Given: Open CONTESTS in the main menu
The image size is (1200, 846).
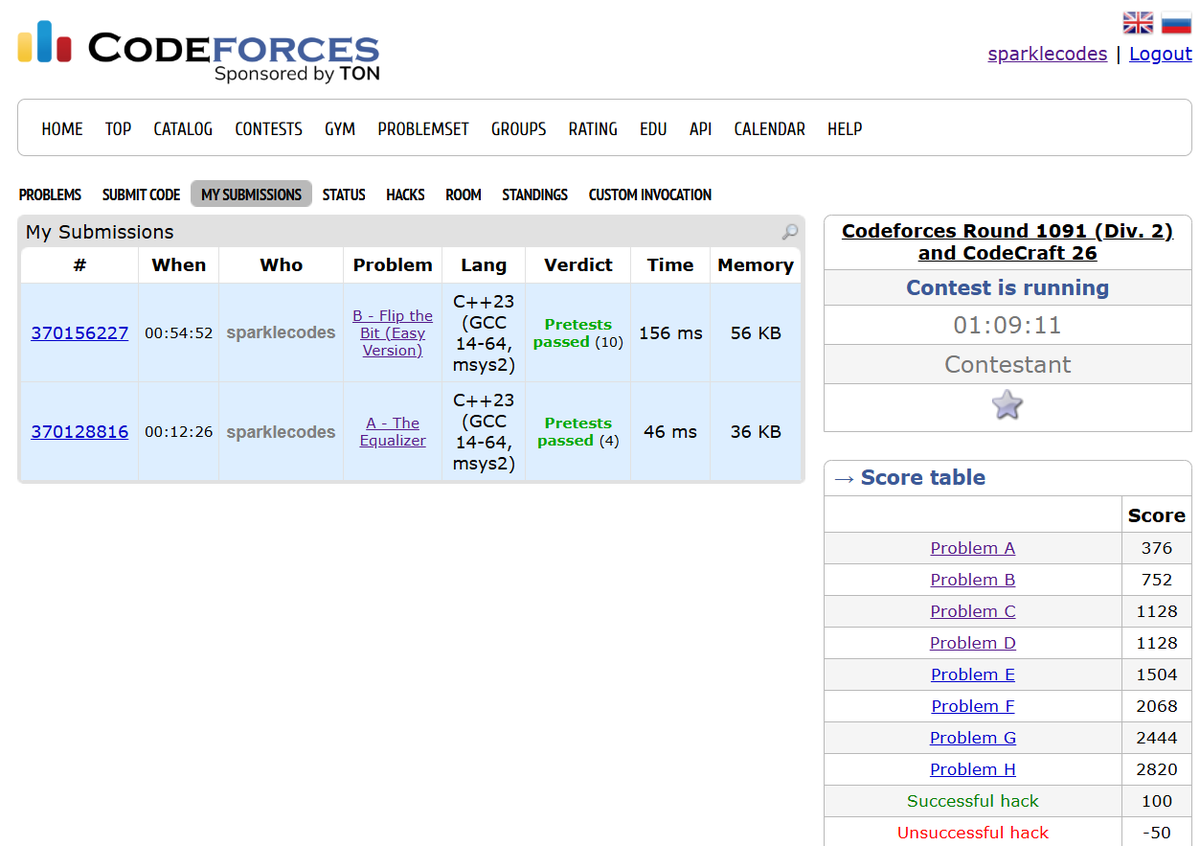Looking at the screenshot, I should pos(269,129).
